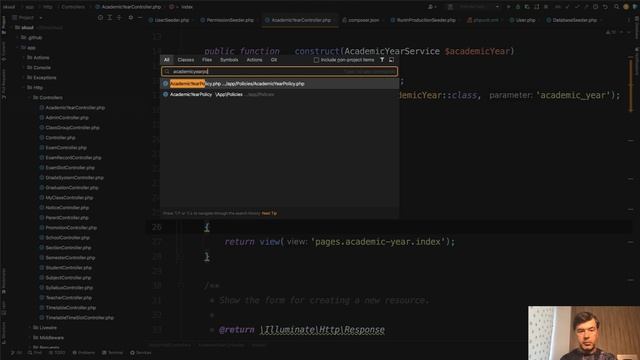Click the filter icon in search popup

(382, 60)
